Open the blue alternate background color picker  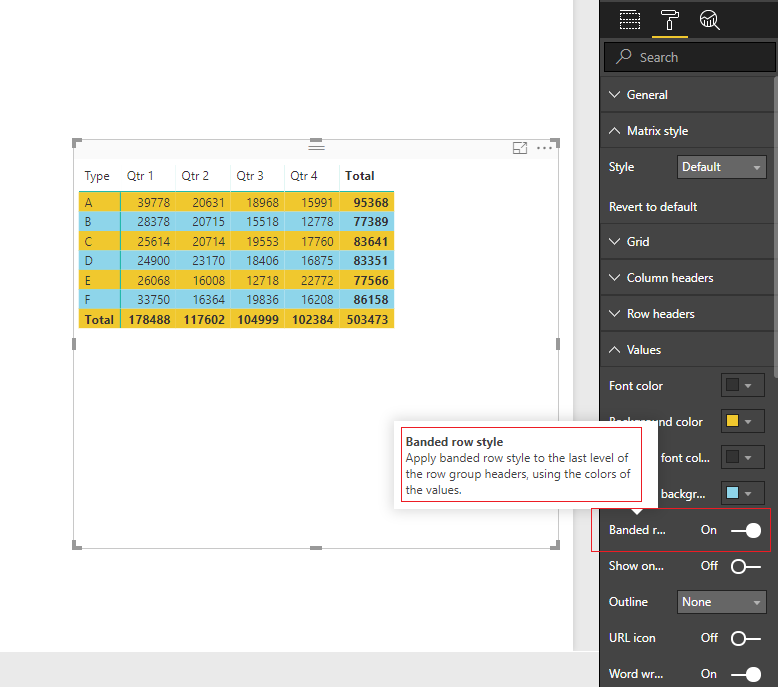pos(742,494)
